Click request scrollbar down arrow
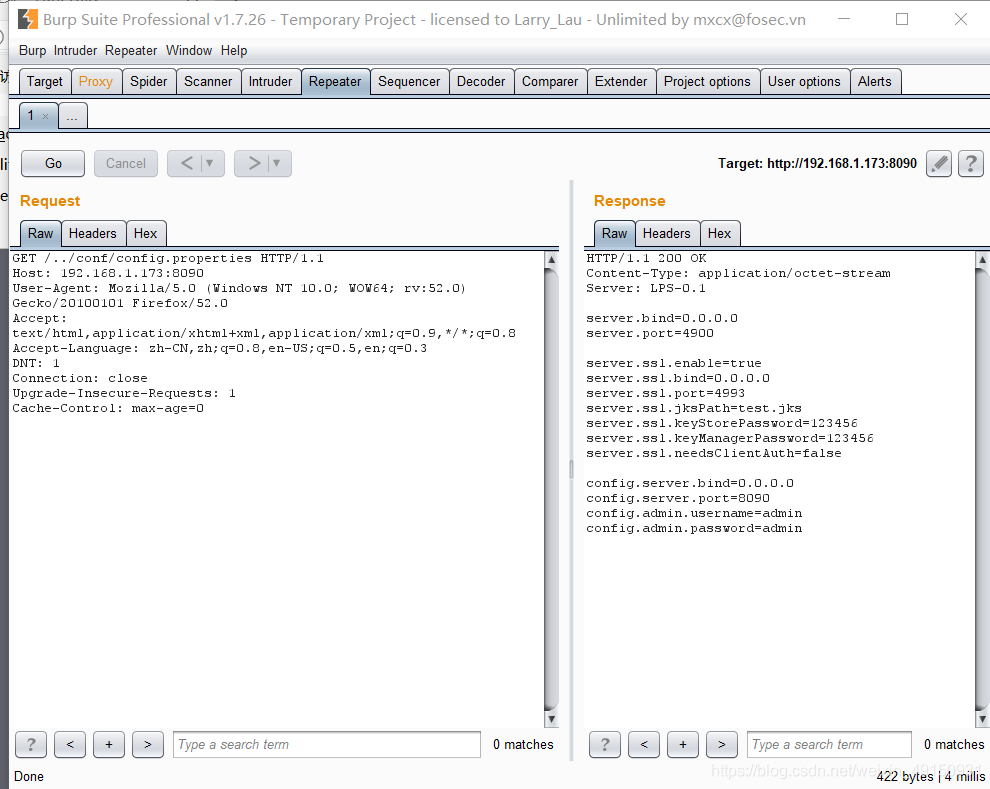 click(x=551, y=719)
